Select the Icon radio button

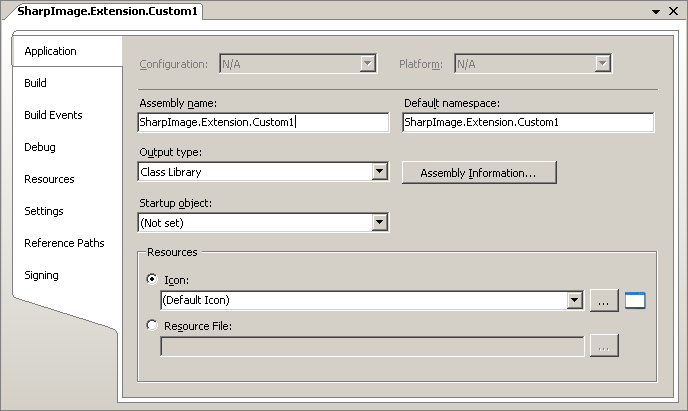point(152,280)
